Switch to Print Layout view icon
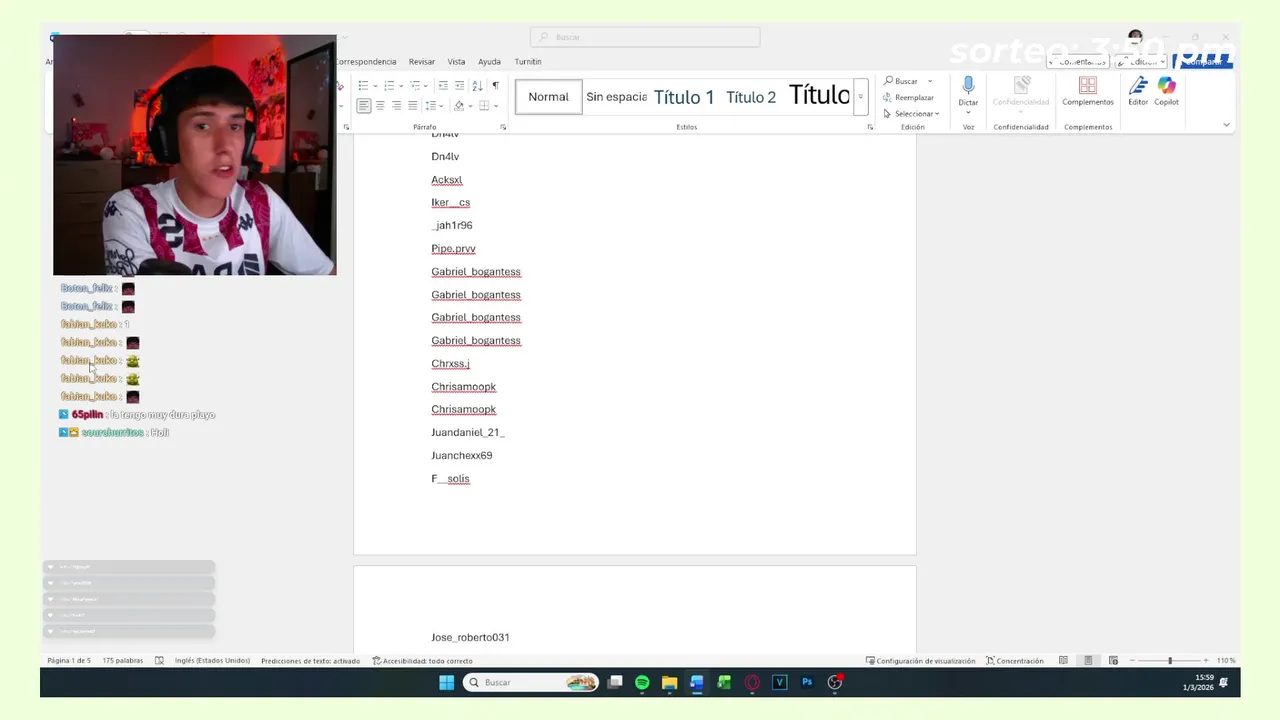This screenshot has width=1280, height=720. pos(1088,661)
